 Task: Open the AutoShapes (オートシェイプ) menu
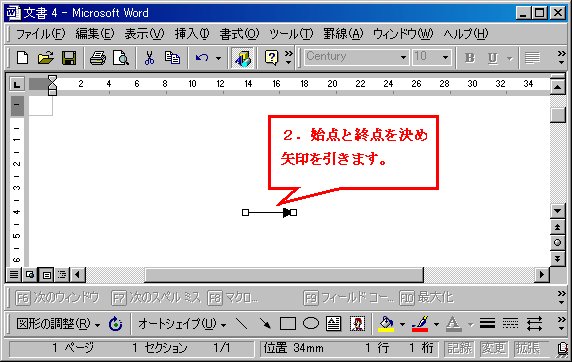point(182,324)
